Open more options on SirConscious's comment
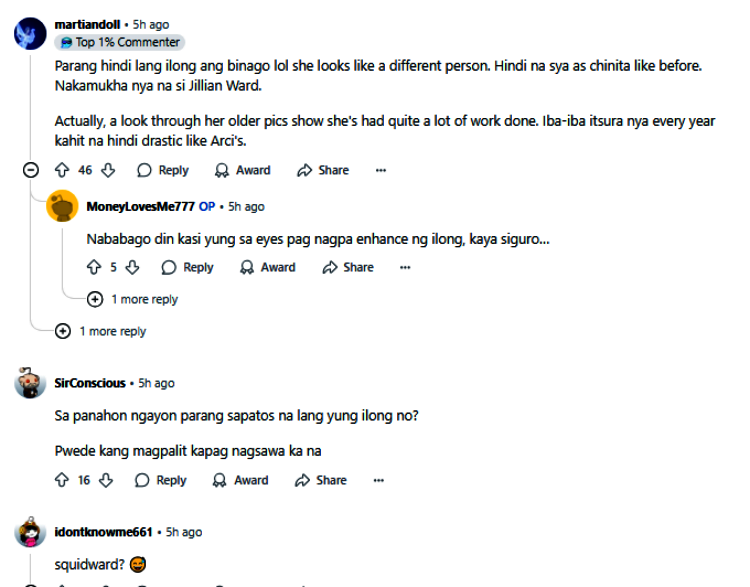 tap(379, 480)
